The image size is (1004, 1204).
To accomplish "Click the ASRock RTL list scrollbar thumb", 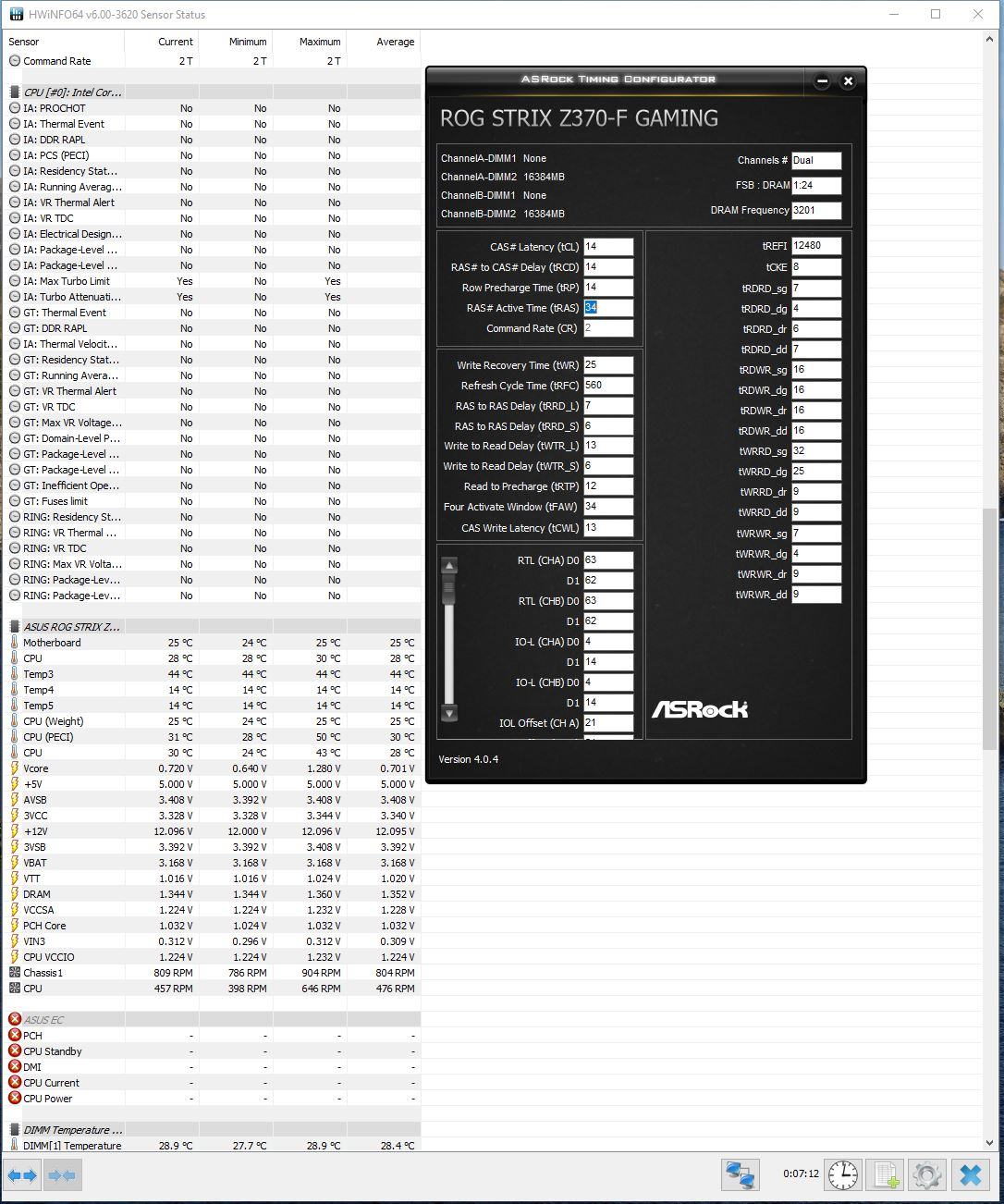I will [449, 590].
